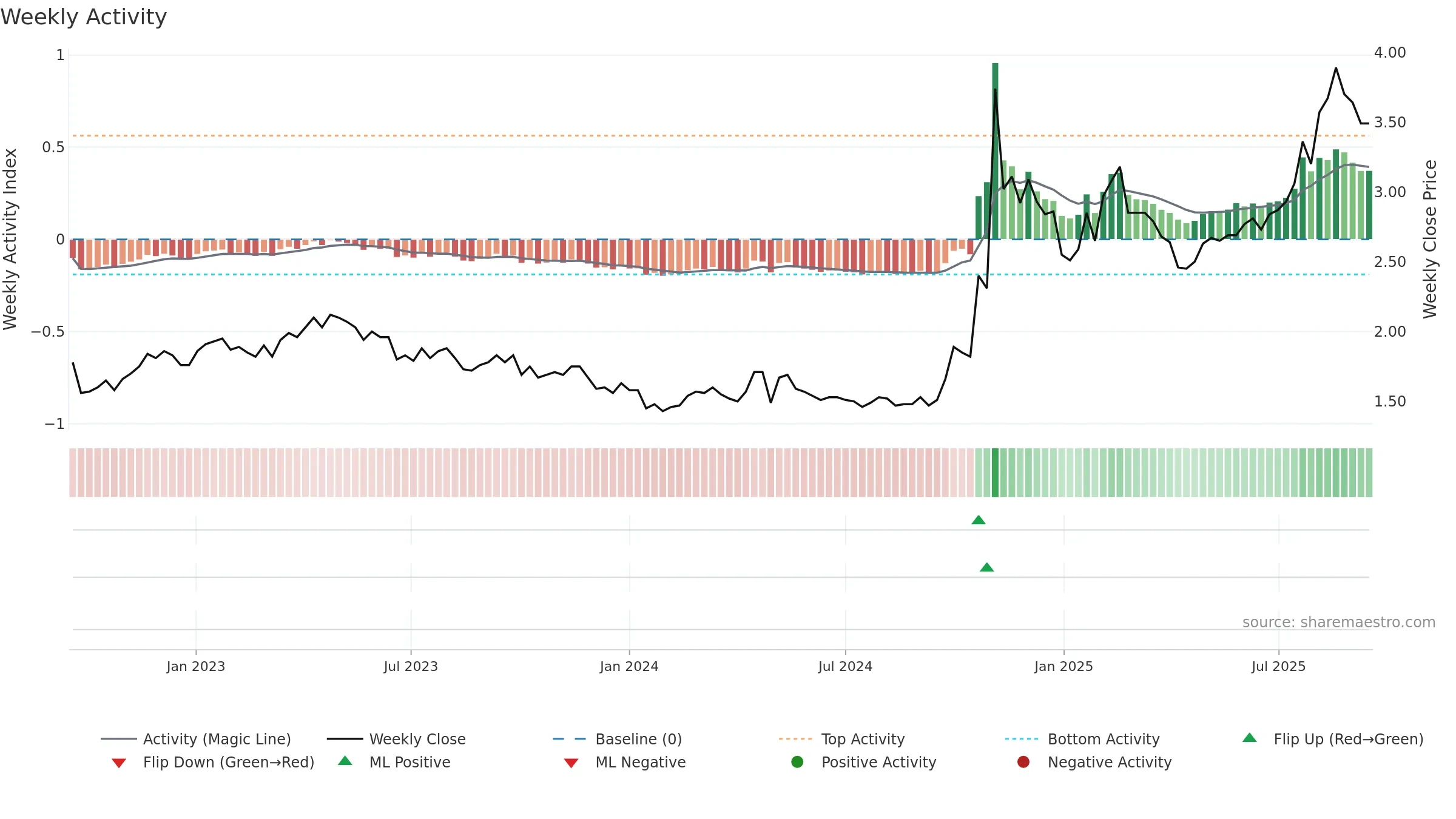Click the Jul 2024 x-axis tick label
Viewport: 1456px width, 819px height.
(x=845, y=666)
